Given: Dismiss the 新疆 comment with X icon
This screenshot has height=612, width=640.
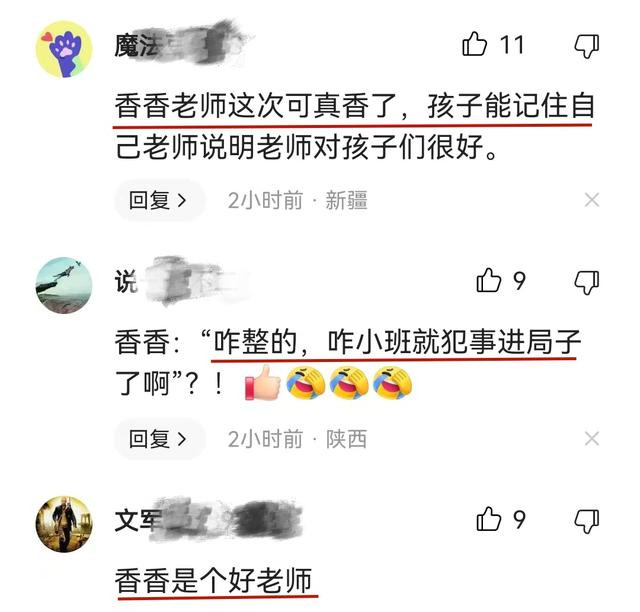Looking at the screenshot, I should (592, 200).
